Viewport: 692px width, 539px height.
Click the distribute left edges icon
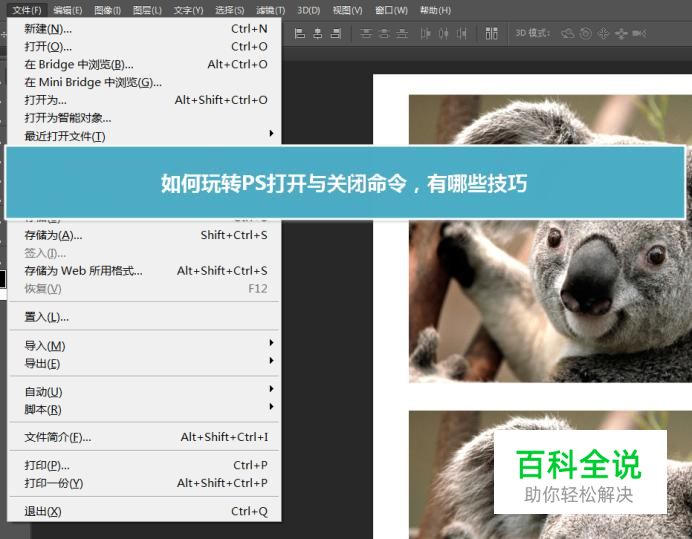(425, 33)
